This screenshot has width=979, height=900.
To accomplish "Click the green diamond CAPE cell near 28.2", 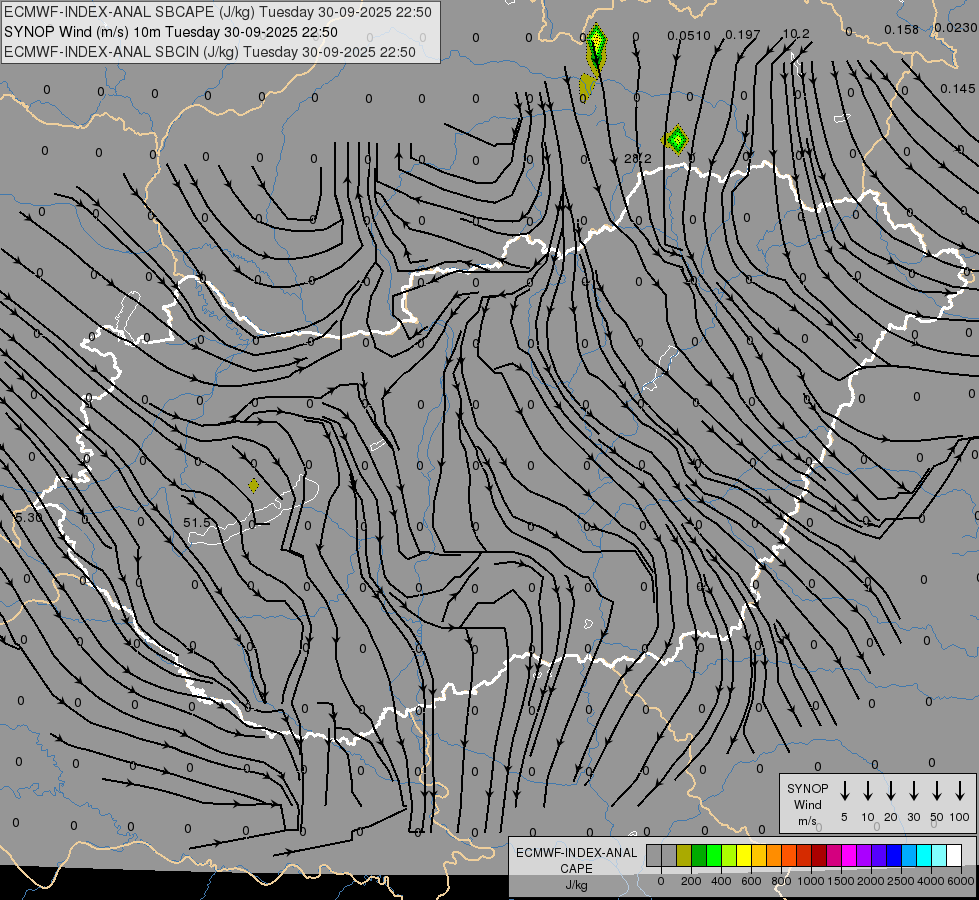I will [x=676, y=139].
